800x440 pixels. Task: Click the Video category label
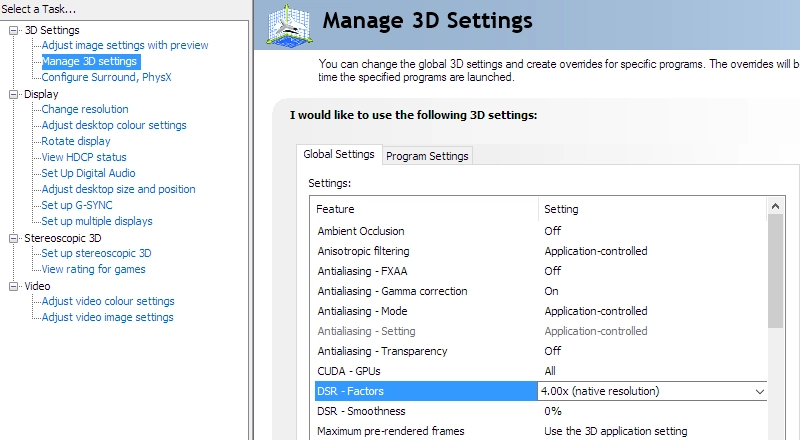pyautogui.click(x=37, y=286)
